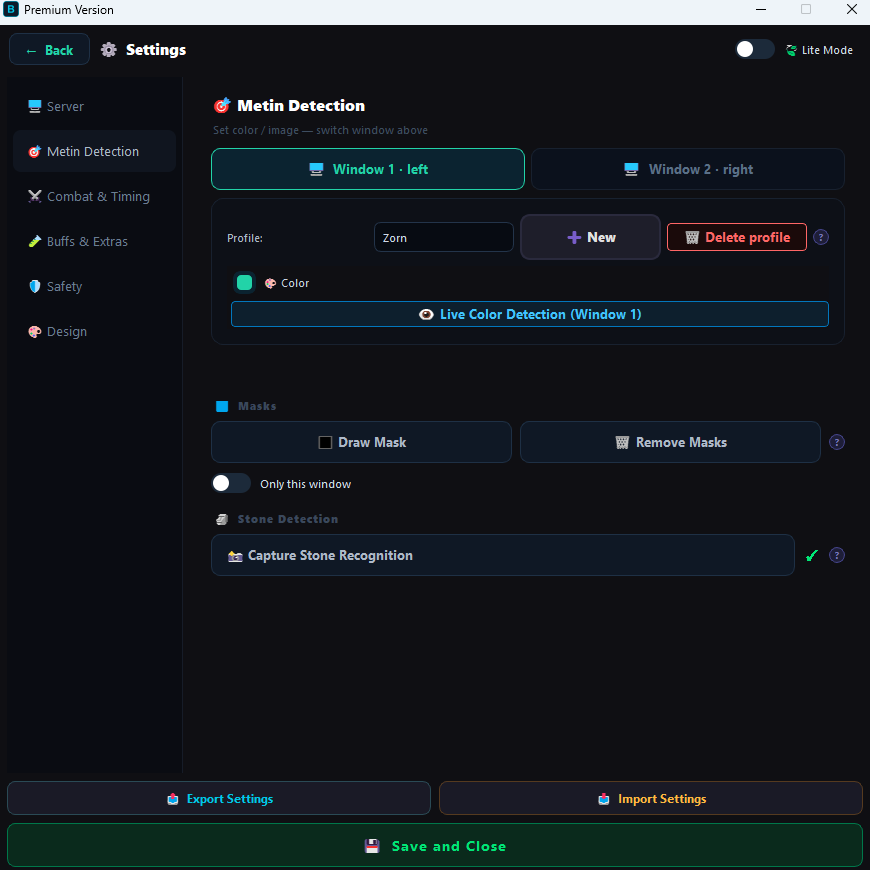The height and width of the screenshot is (870, 870).
Task: Open the Design settings section
Action: (x=94, y=331)
